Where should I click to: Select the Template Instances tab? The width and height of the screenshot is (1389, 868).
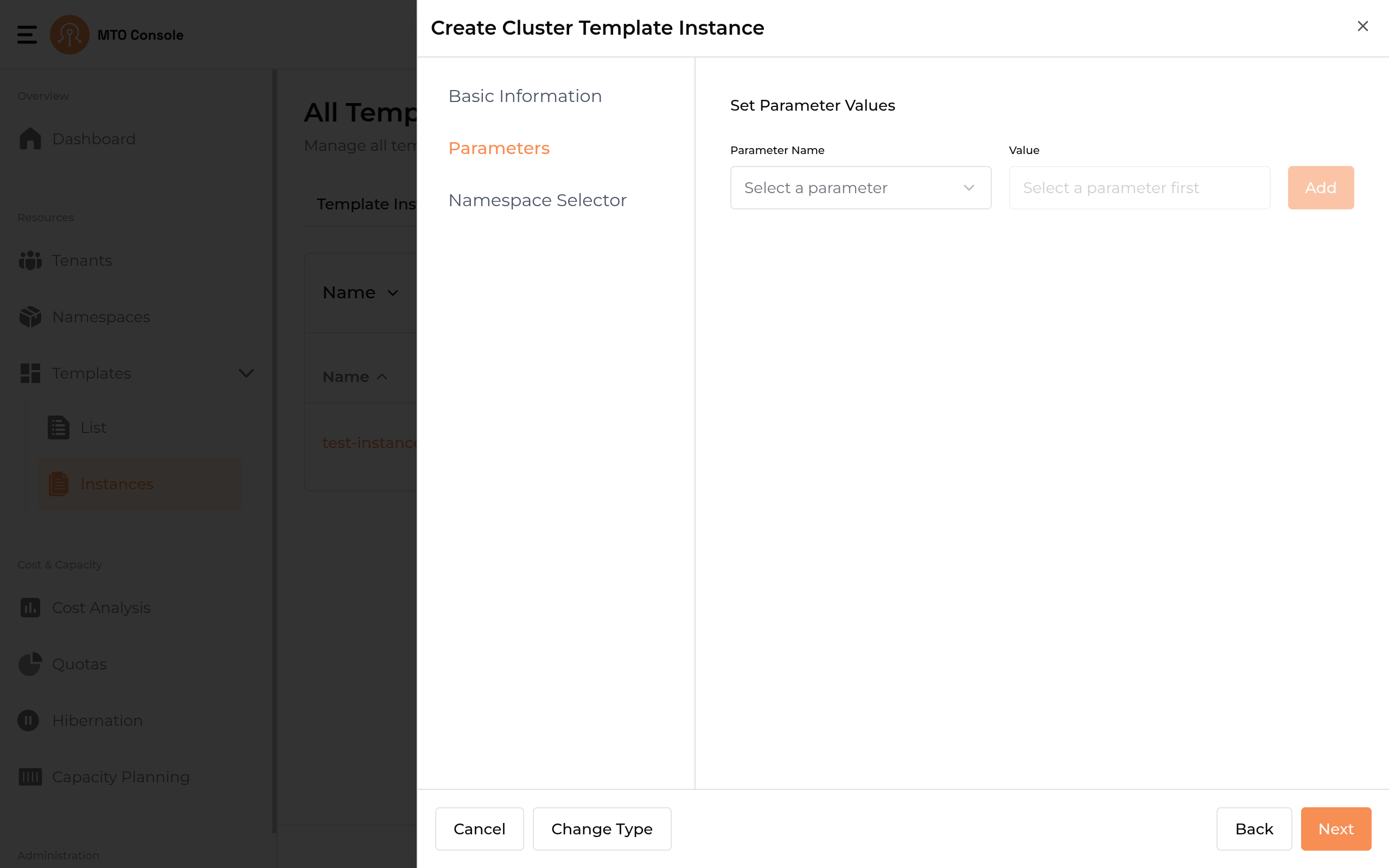pos(366,204)
